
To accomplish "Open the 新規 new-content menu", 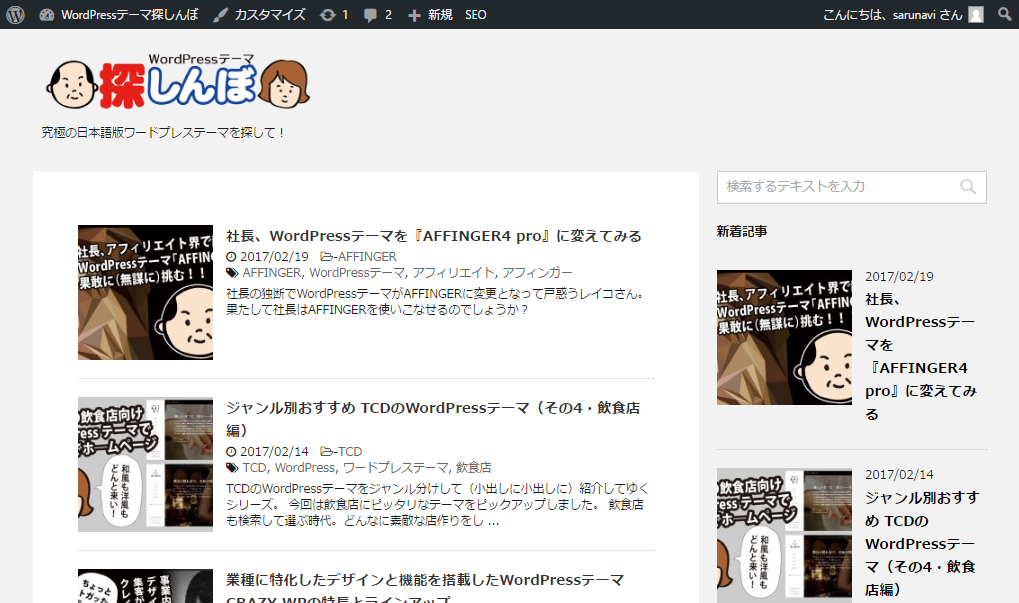I will pos(430,14).
